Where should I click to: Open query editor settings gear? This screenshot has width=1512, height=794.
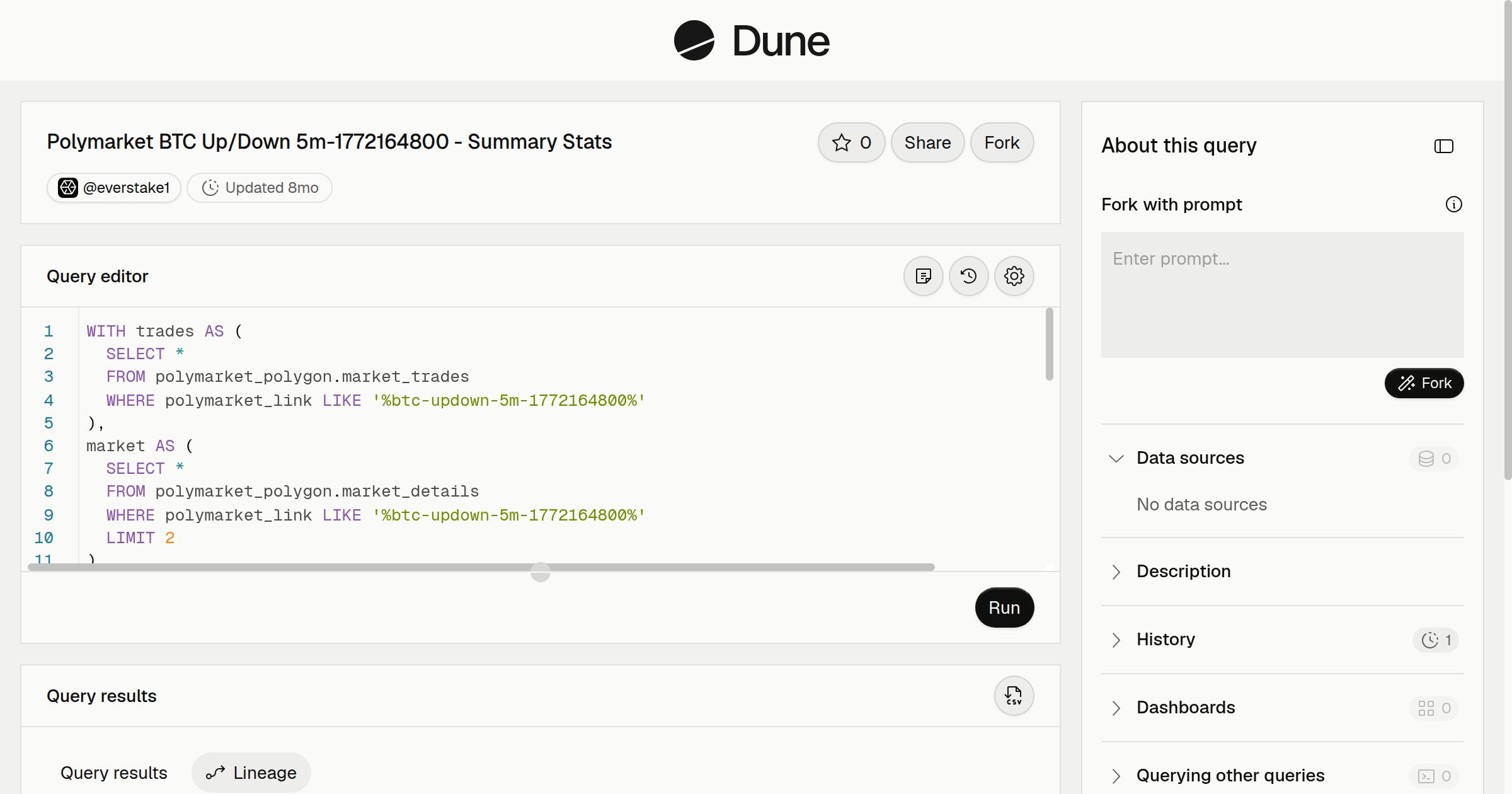click(1014, 276)
